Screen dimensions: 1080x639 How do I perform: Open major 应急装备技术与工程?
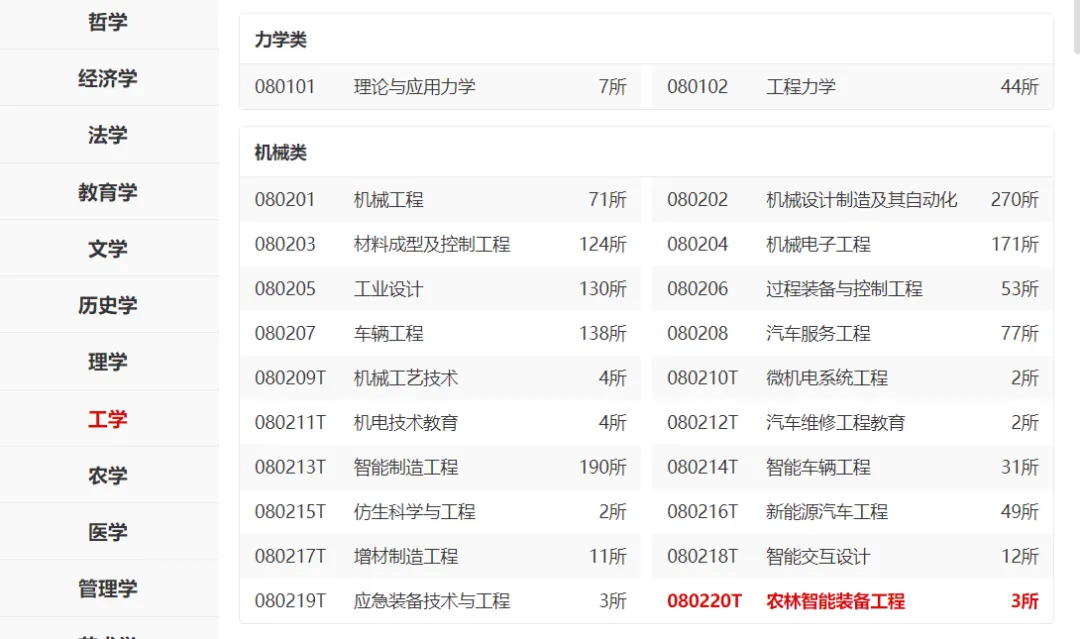tap(432, 601)
